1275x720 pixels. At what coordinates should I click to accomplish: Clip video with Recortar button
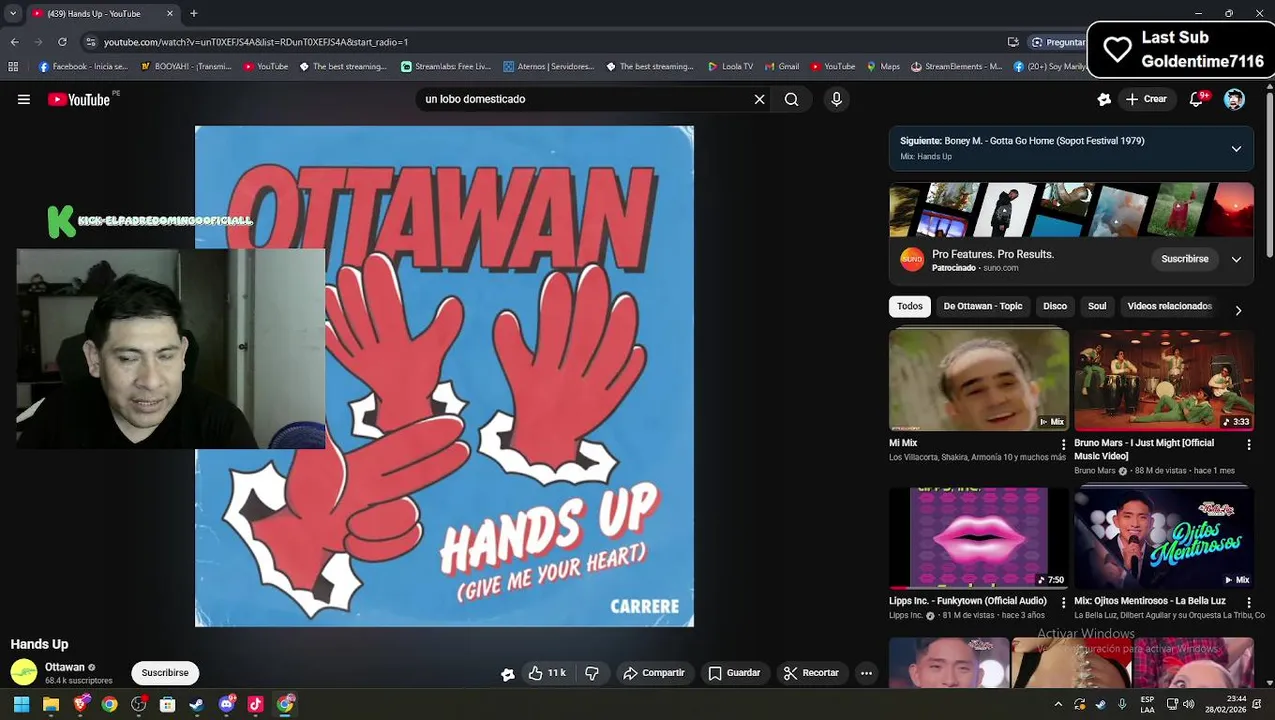pyautogui.click(x=811, y=673)
